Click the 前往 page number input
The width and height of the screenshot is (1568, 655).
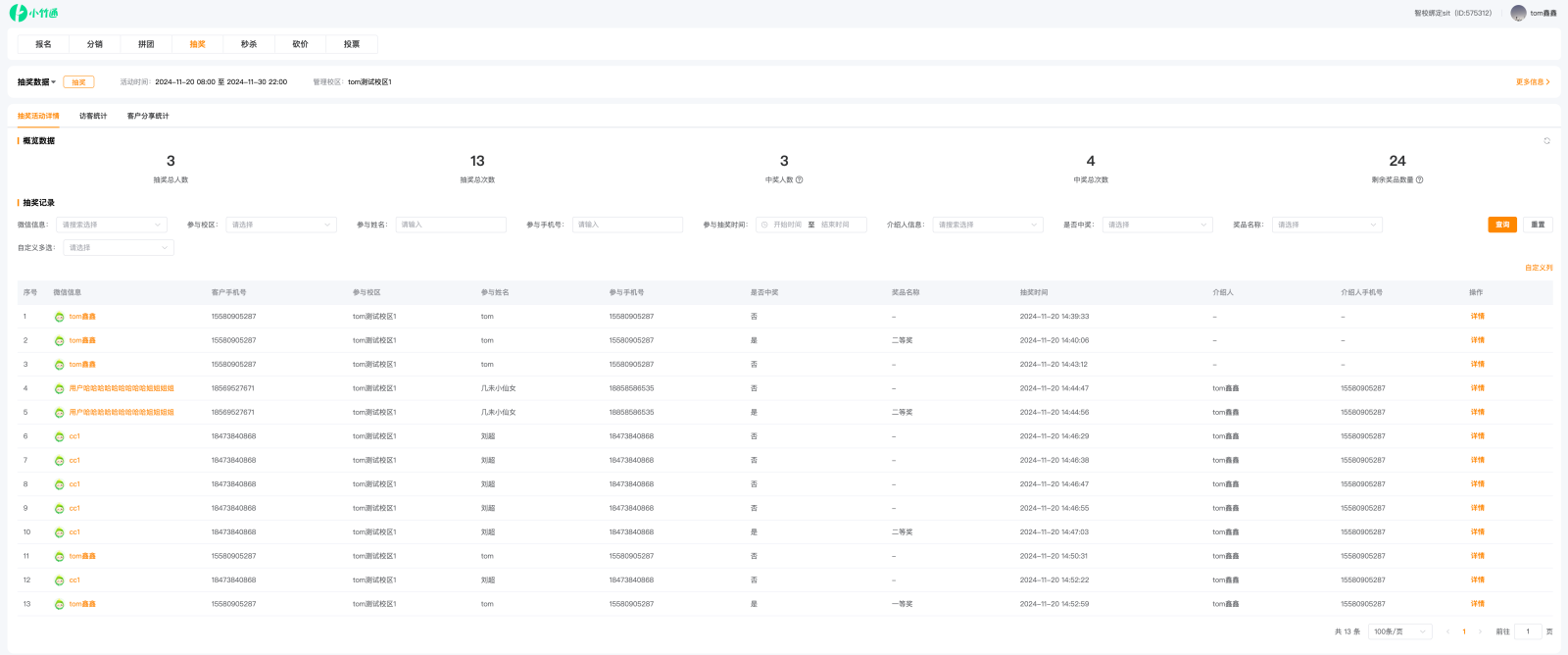1528,631
